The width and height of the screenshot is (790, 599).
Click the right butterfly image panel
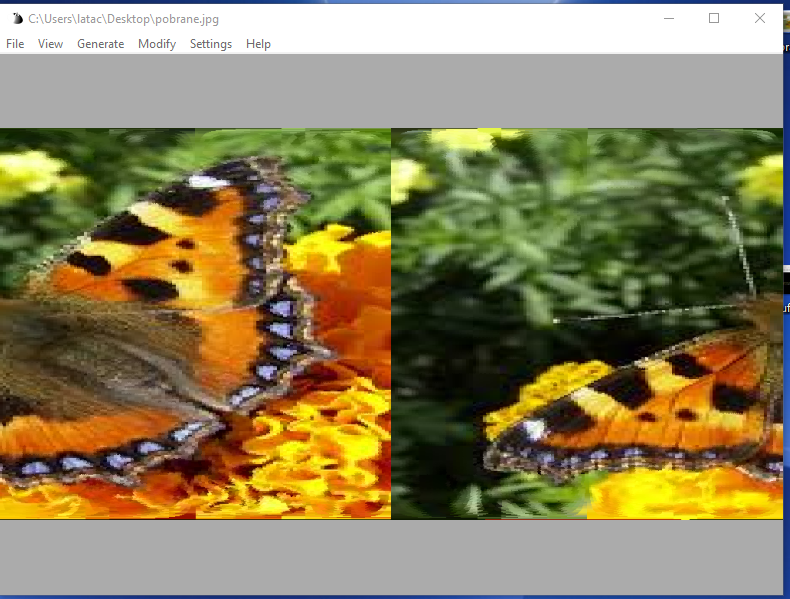[586, 323]
